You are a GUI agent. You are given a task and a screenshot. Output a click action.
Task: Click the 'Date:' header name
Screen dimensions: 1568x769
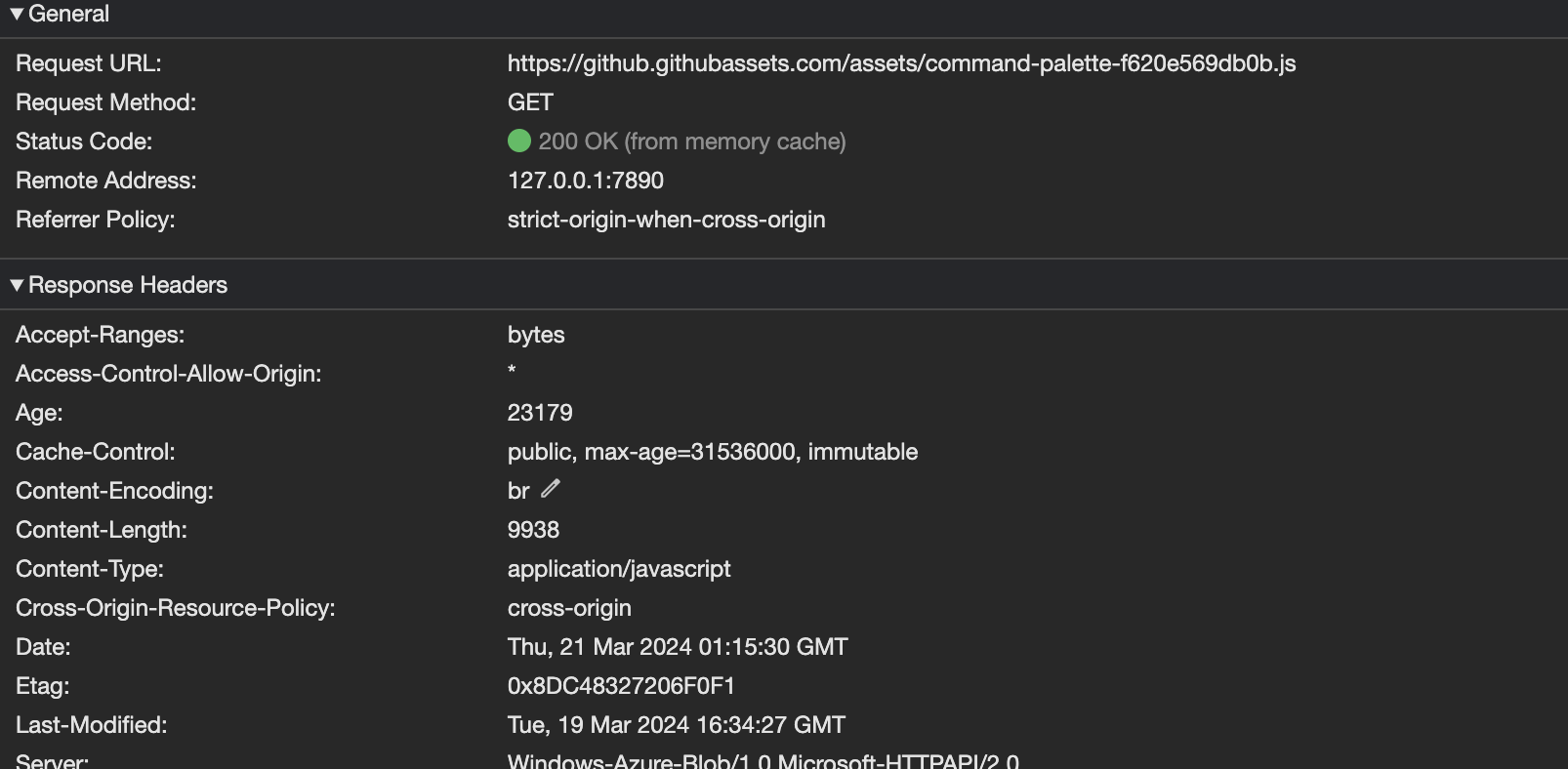pyautogui.click(x=43, y=647)
